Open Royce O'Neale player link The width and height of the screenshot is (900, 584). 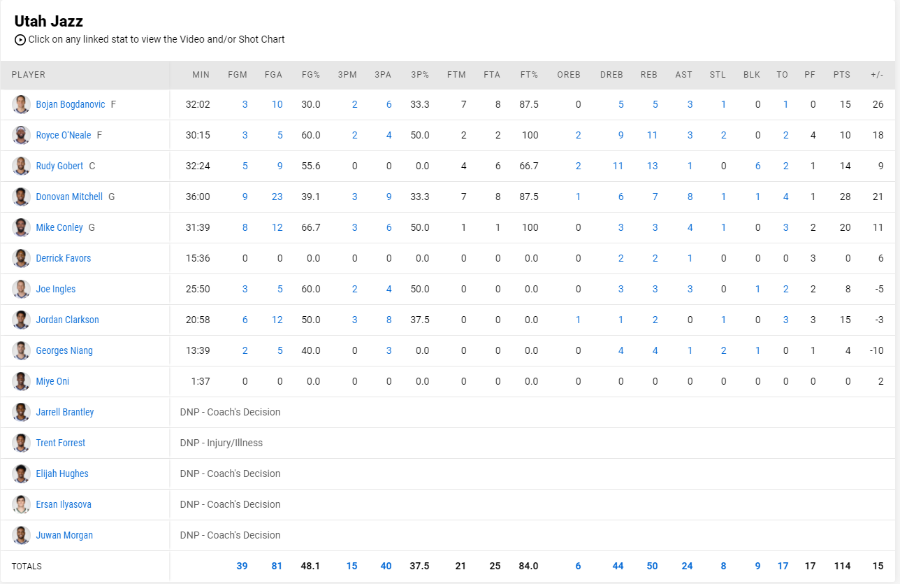tap(63, 135)
